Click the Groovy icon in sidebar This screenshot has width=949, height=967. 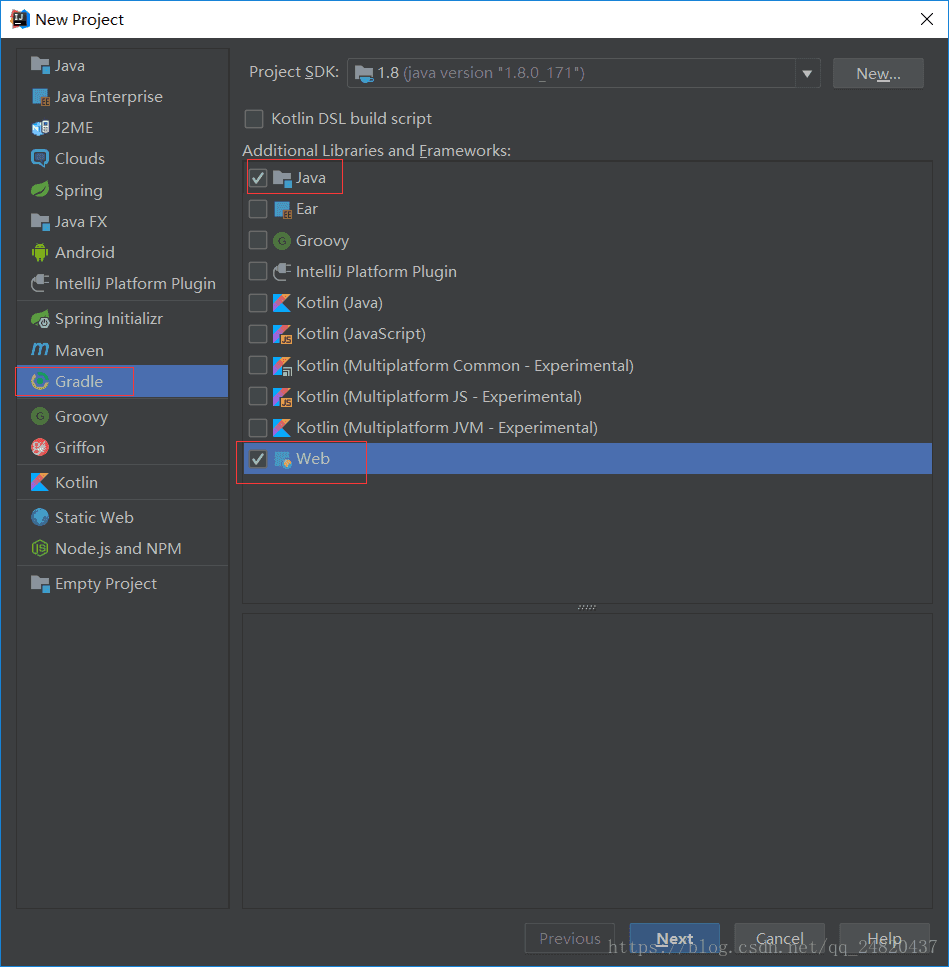40,416
